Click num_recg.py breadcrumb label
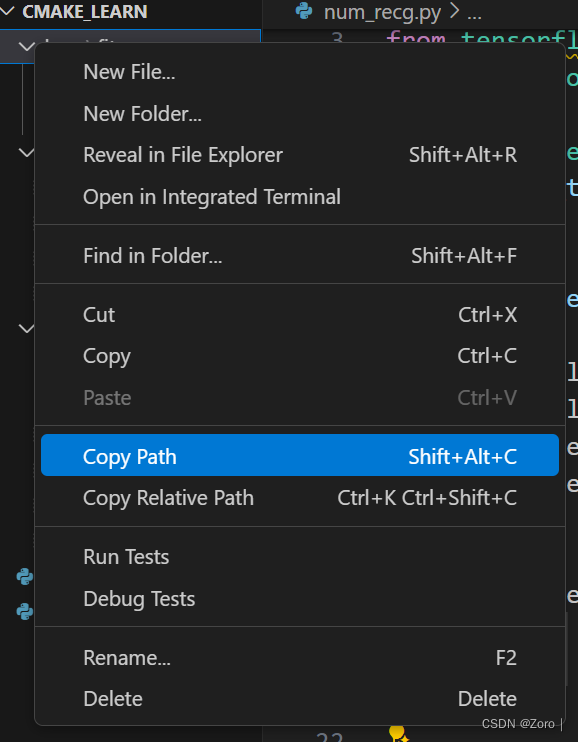The width and height of the screenshot is (578, 742). (x=382, y=13)
